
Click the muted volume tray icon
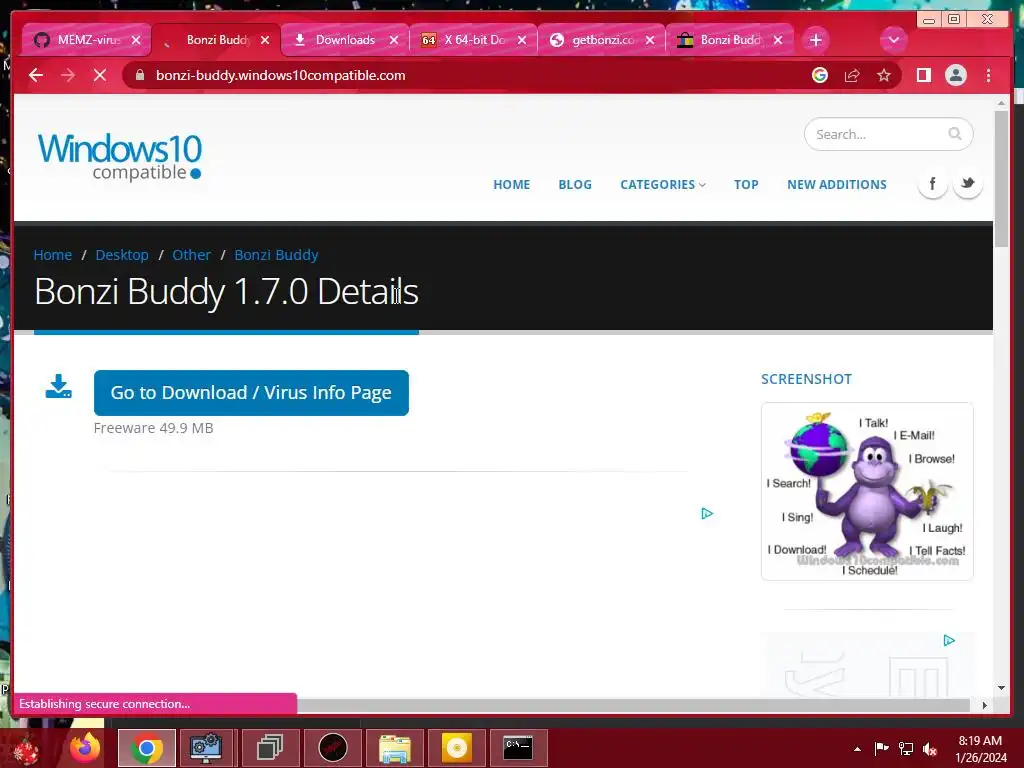(930, 749)
